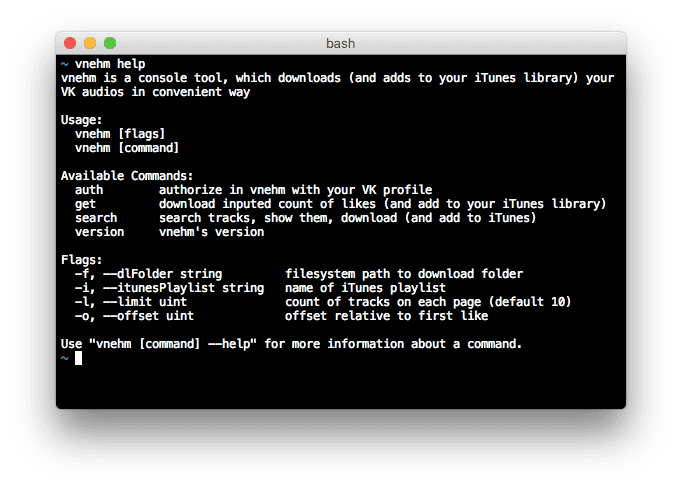The width and height of the screenshot is (682, 489).
Task: Click the typed 'vnehm help' command
Action: (110, 64)
